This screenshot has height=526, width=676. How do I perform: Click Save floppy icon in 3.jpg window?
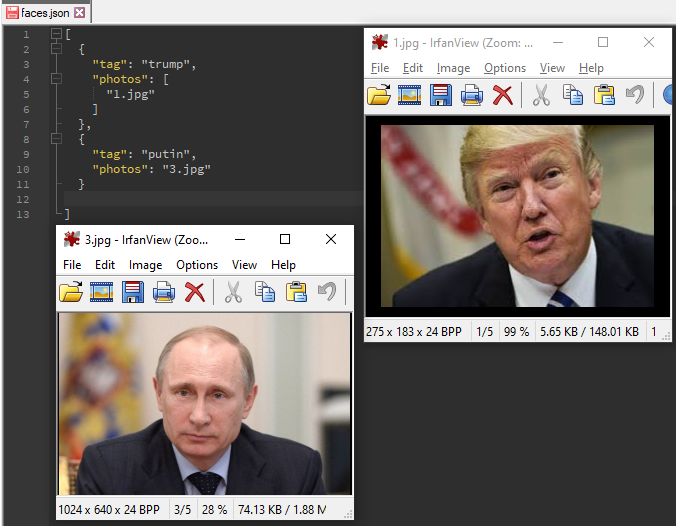133,292
